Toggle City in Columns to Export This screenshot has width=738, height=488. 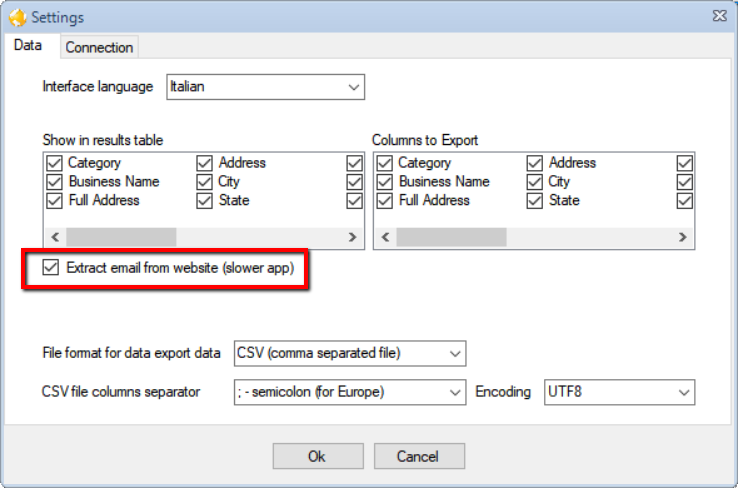(535, 182)
